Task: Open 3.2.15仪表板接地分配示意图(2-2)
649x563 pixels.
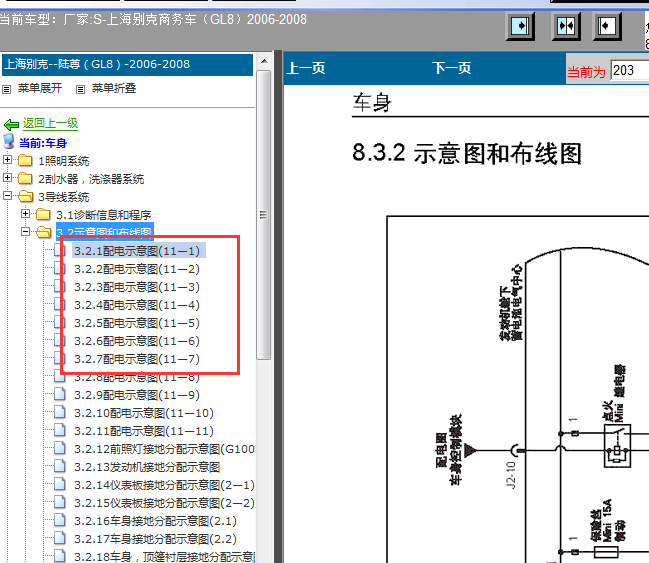Action: coord(164,503)
